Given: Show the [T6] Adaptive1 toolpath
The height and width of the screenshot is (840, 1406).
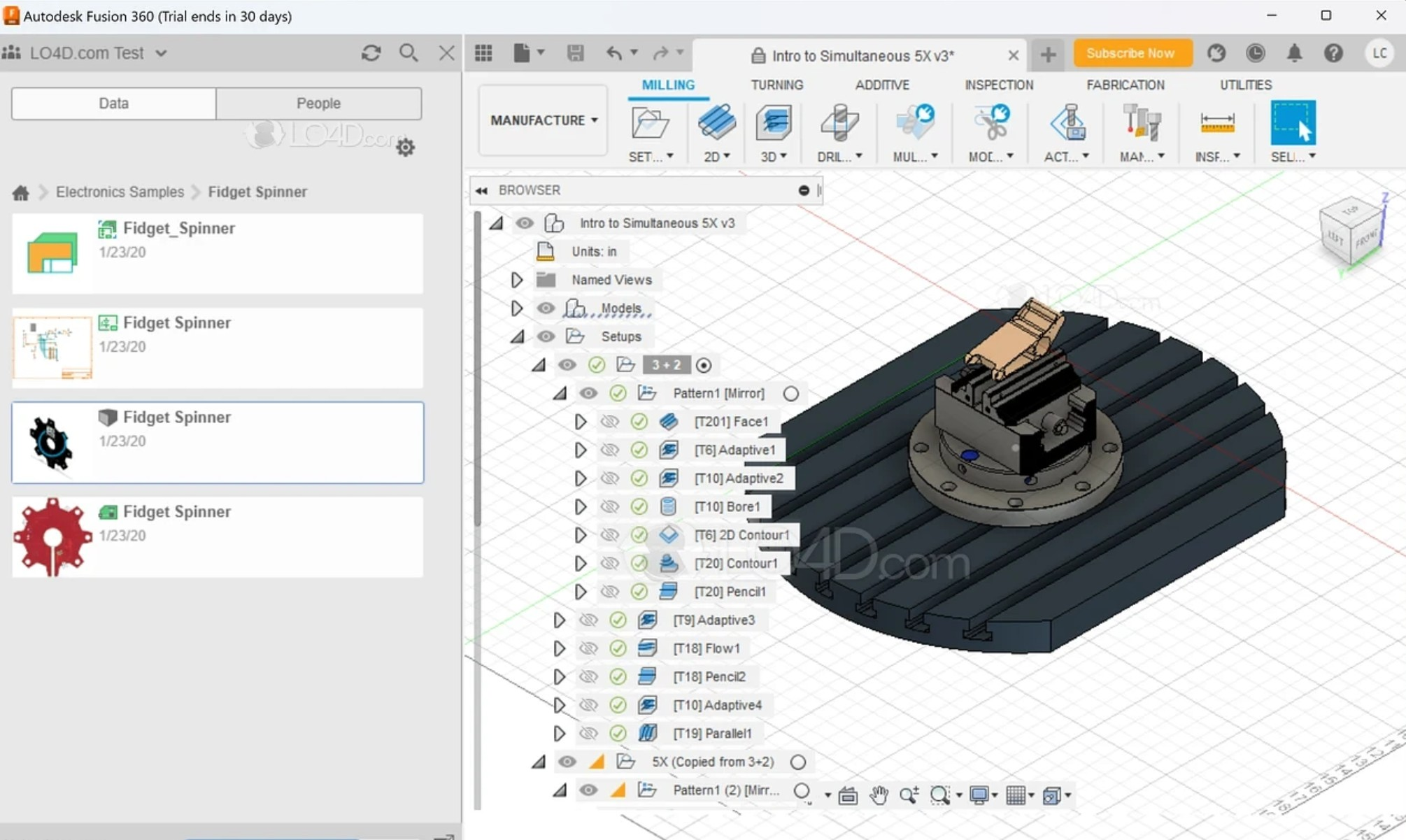Looking at the screenshot, I should [x=610, y=450].
